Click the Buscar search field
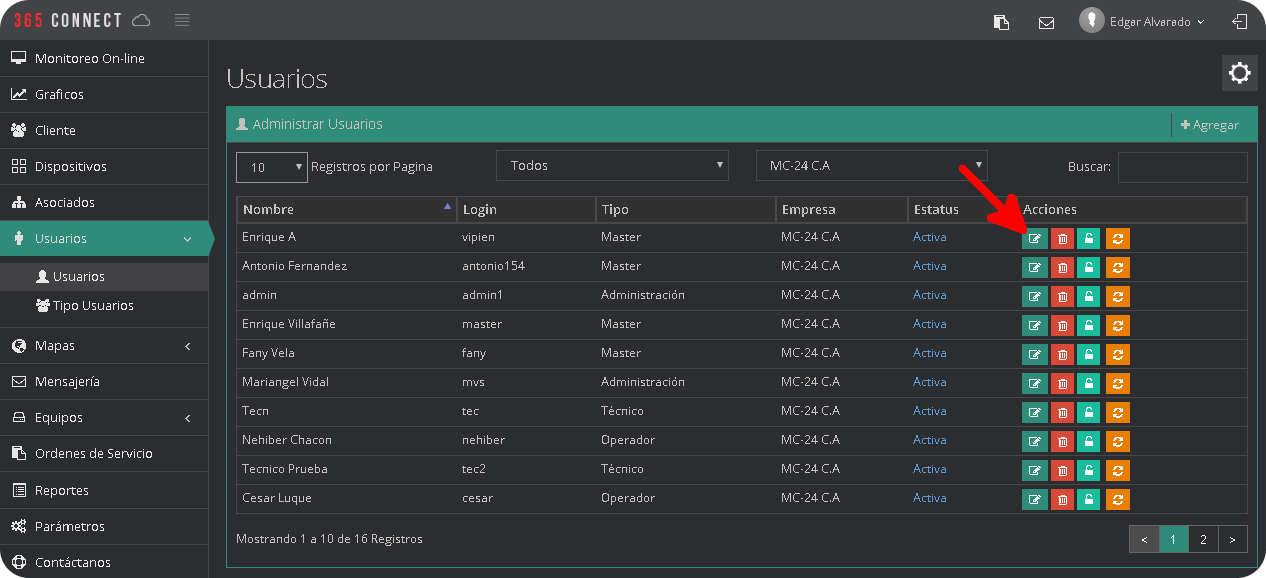1266x578 pixels. point(1182,167)
